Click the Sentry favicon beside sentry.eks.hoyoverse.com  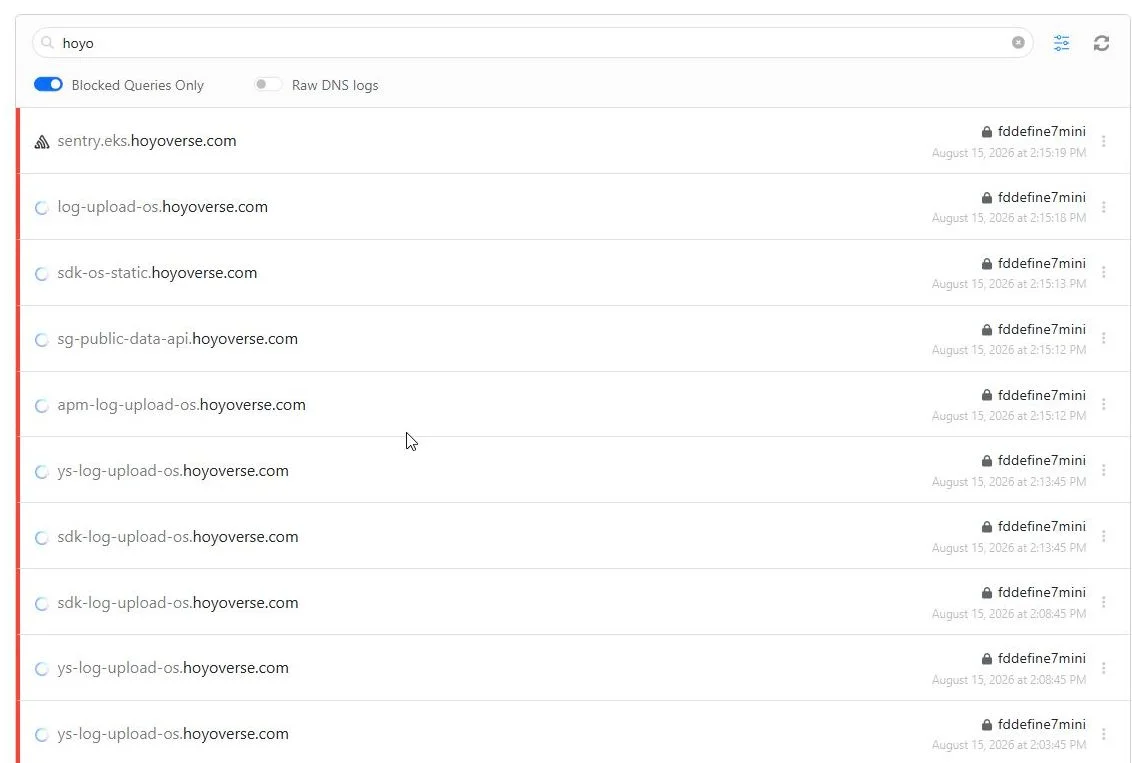42,141
